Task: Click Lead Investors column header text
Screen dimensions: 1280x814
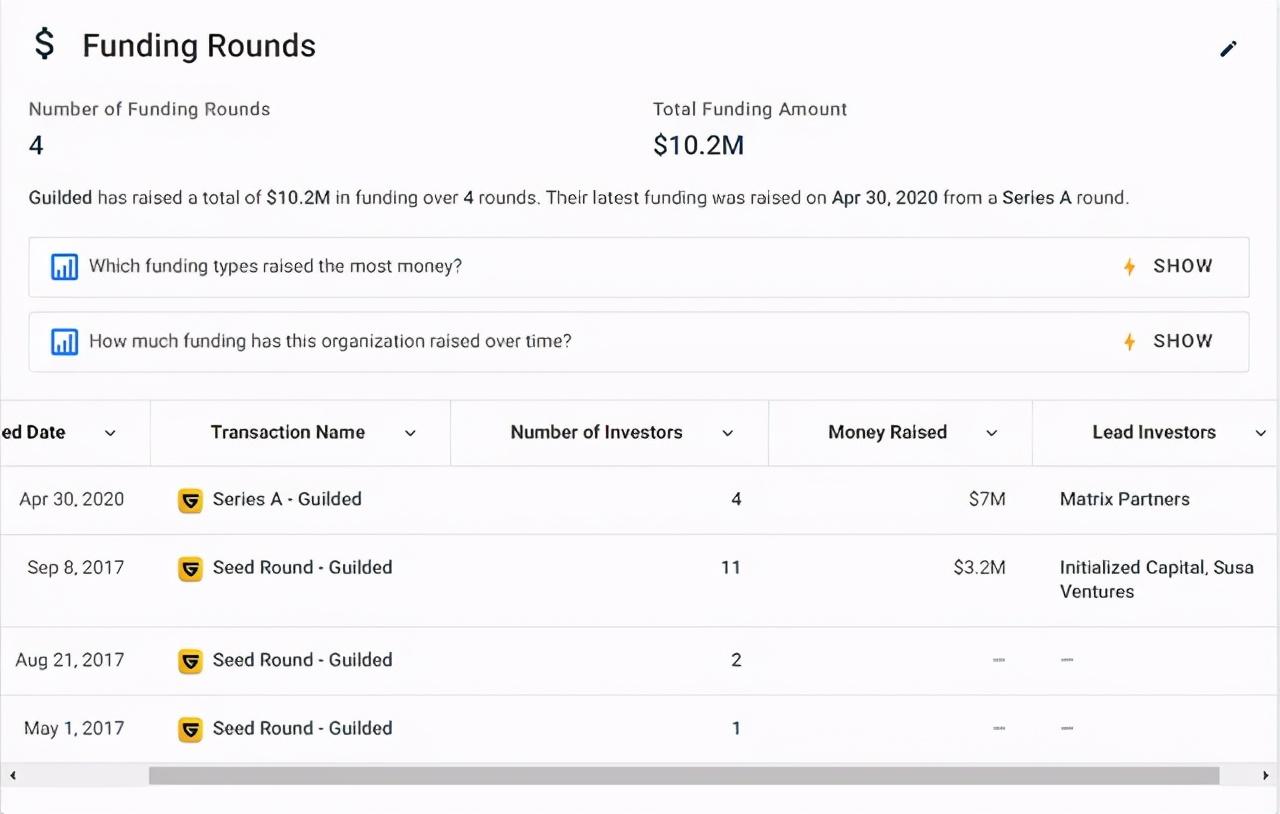Action: (1154, 432)
